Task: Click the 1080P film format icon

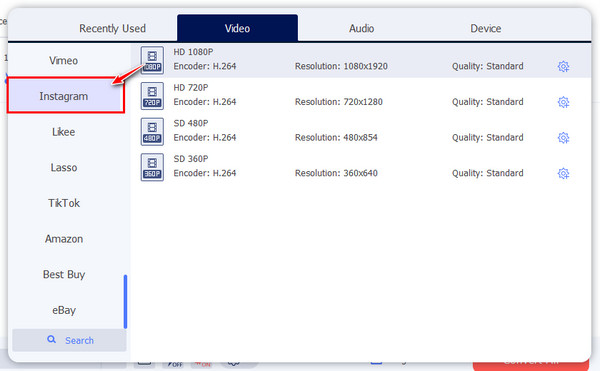Action: tap(152, 60)
